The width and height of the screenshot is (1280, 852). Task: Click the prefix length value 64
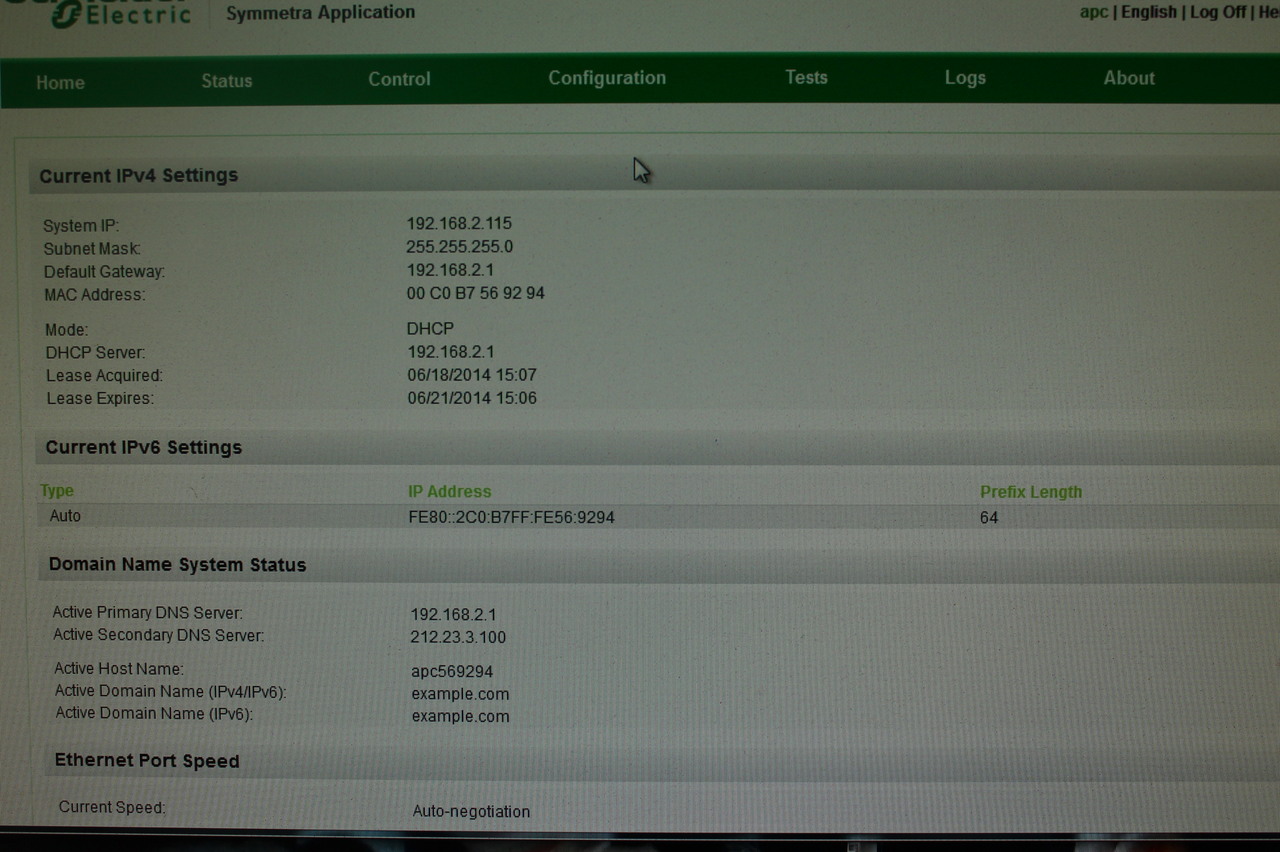(989, 518)
